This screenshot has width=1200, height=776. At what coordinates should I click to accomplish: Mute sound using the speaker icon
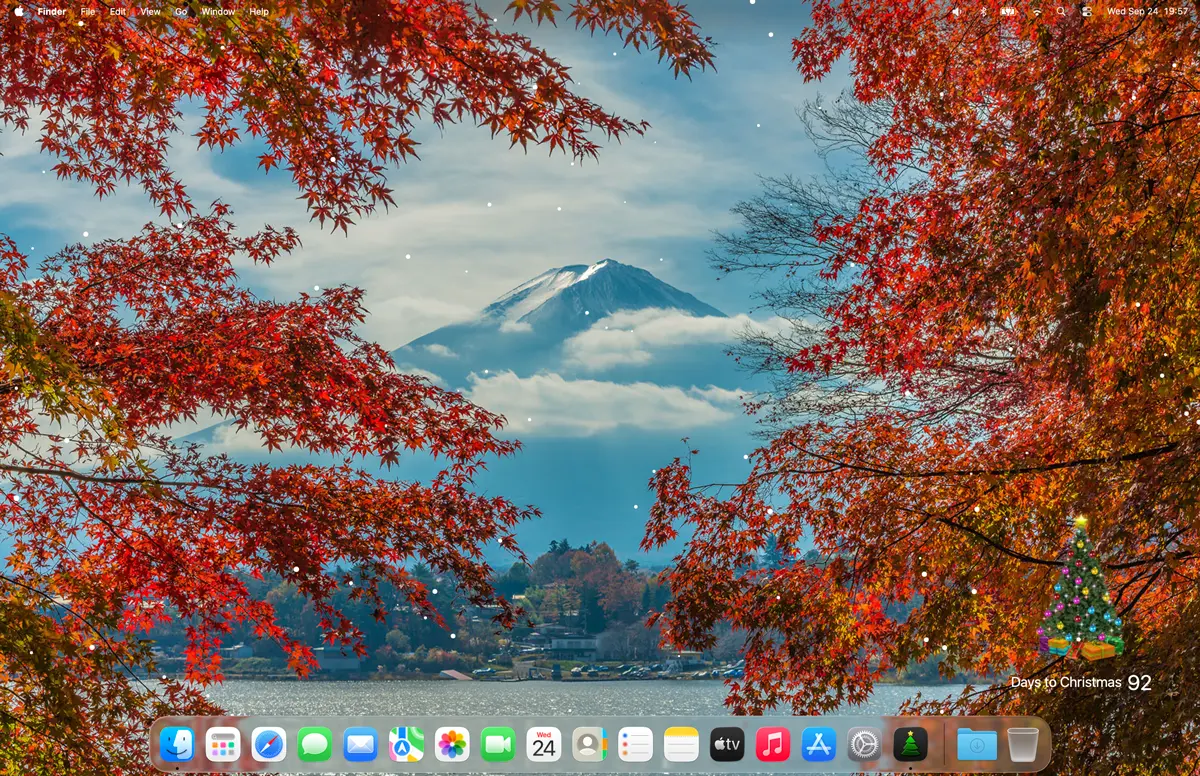pos(957,10)
